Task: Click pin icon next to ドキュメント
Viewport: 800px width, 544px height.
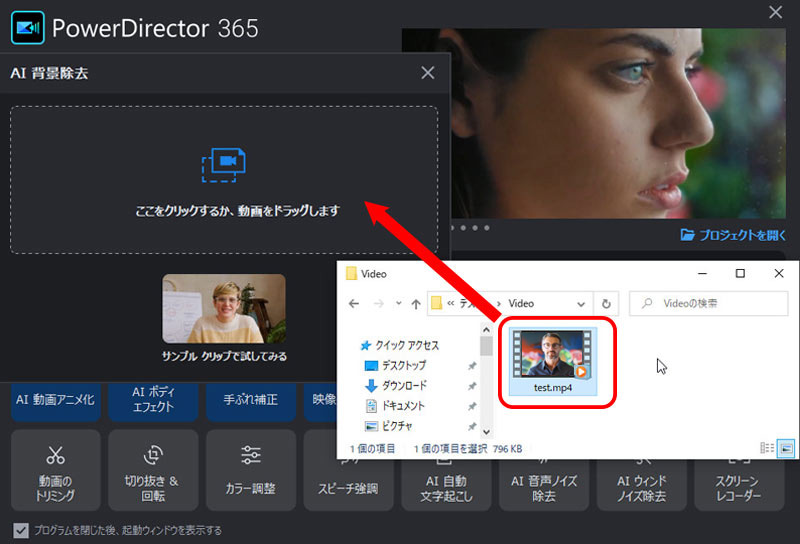Action: [x=472, y=406]
